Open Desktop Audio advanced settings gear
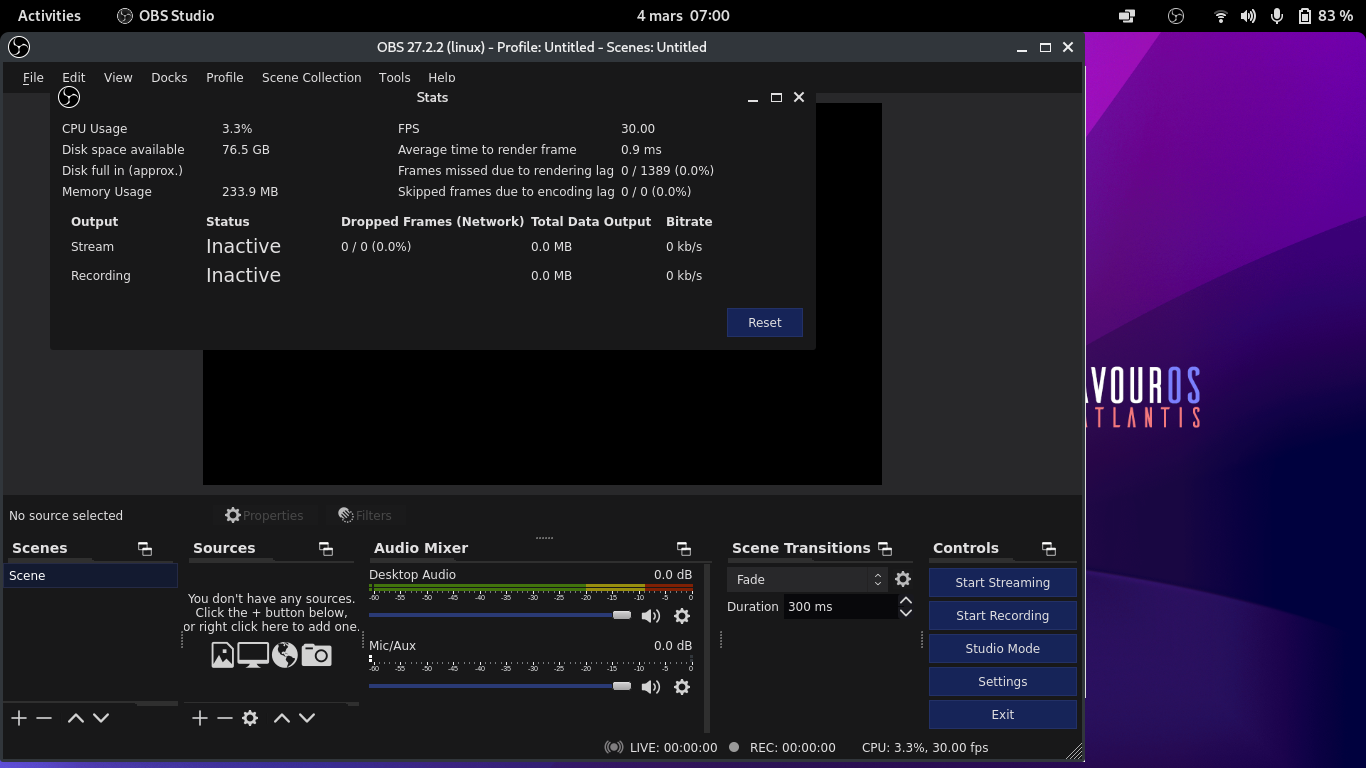The image size is (1366, 768). point(682,616)
